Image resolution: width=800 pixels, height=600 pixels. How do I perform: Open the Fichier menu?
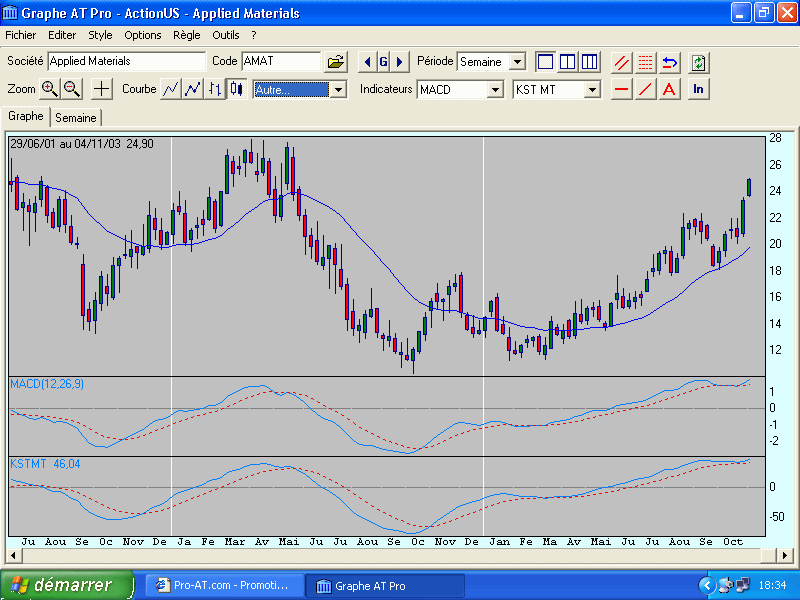pyautogui.click(x=21, y=35)
